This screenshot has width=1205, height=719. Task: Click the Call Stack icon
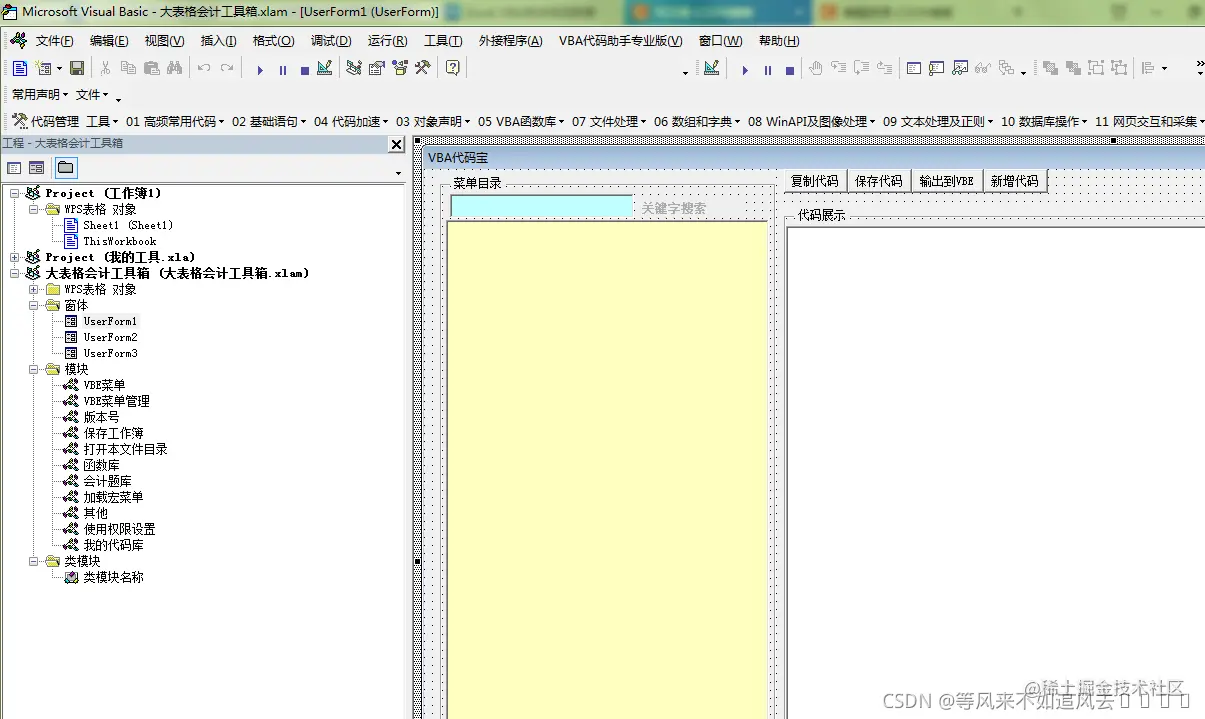point(1006,68)
